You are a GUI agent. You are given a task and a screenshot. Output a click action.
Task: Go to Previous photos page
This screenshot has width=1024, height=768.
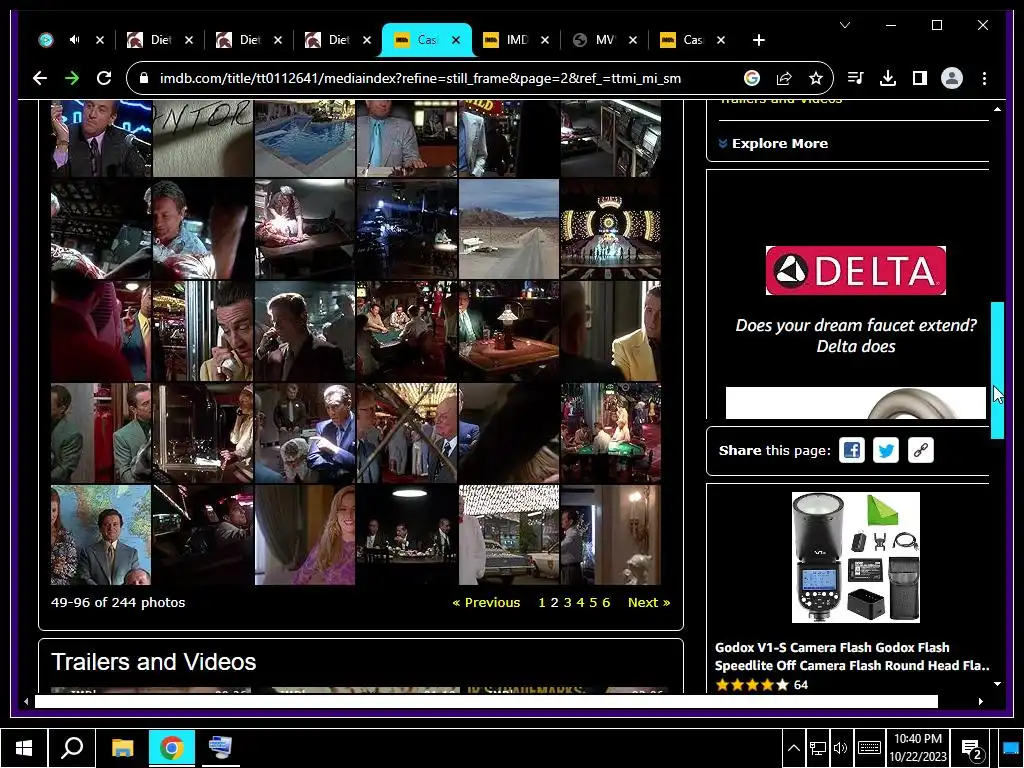coord(486,603)
